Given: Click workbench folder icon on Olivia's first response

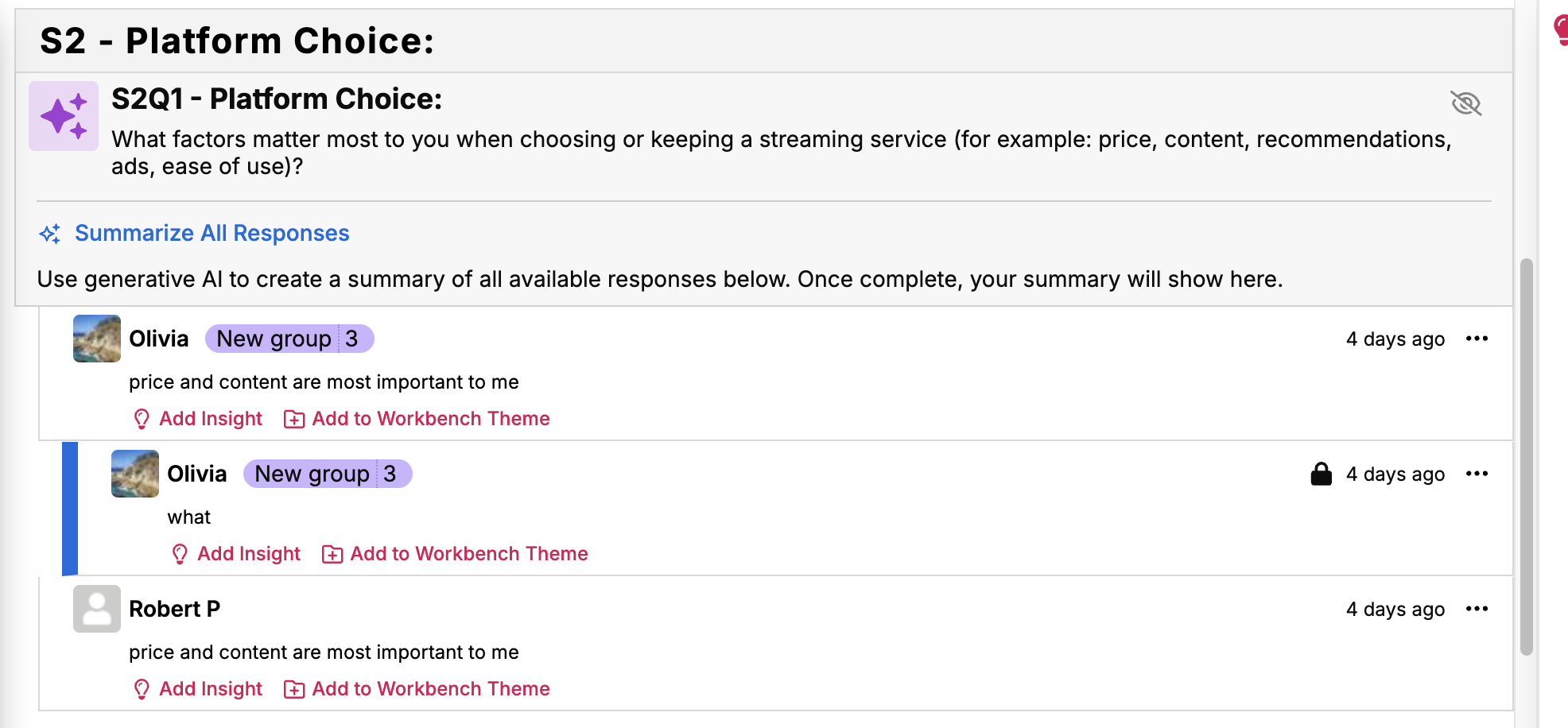Looking at the screenshot, I should [x=294, y=419].
